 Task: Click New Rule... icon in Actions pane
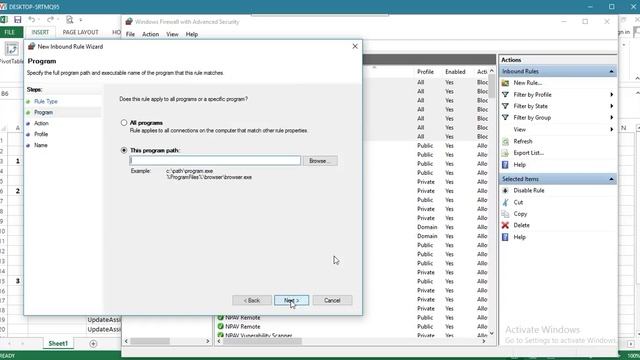click(x=505, y=83)
